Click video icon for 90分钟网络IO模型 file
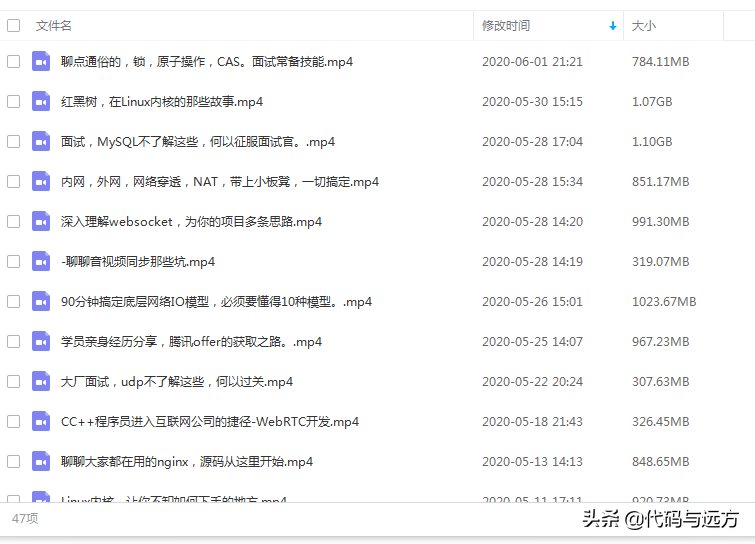This screenshot has width=755, height=544. point(41,301)
